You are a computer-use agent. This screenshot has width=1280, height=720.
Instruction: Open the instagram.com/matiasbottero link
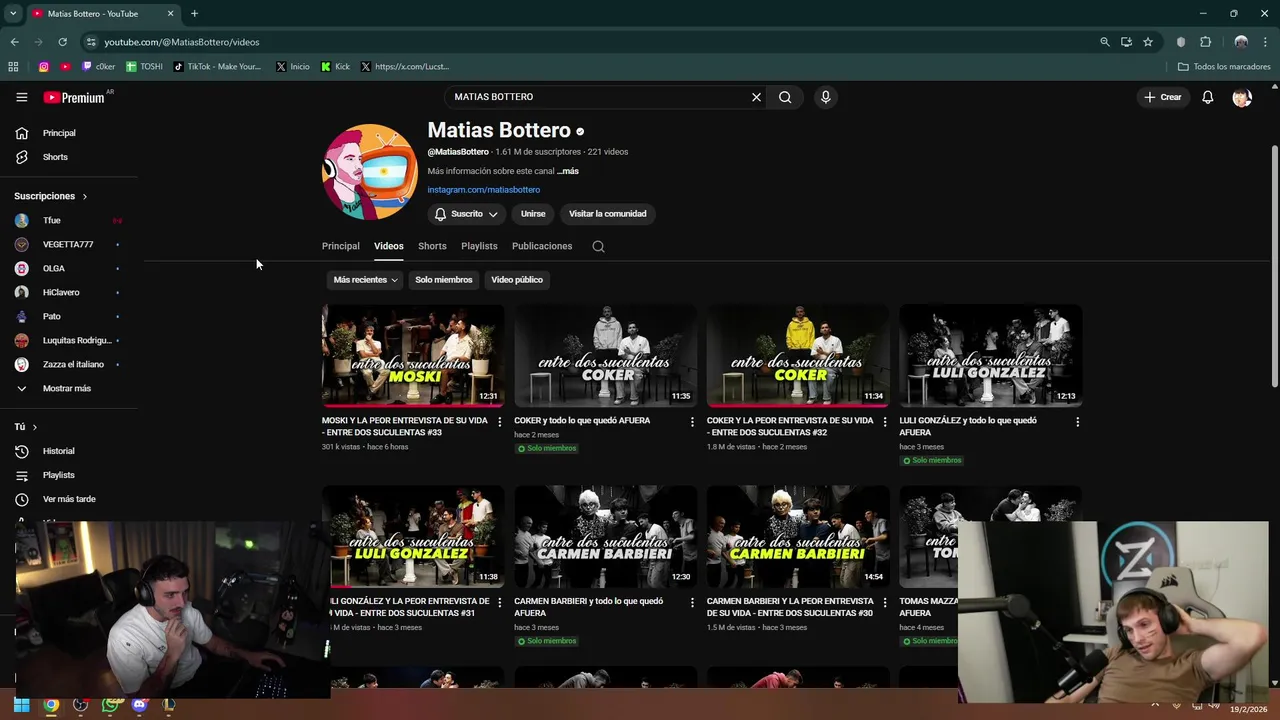pyautogui.click(x=483, y=190)
